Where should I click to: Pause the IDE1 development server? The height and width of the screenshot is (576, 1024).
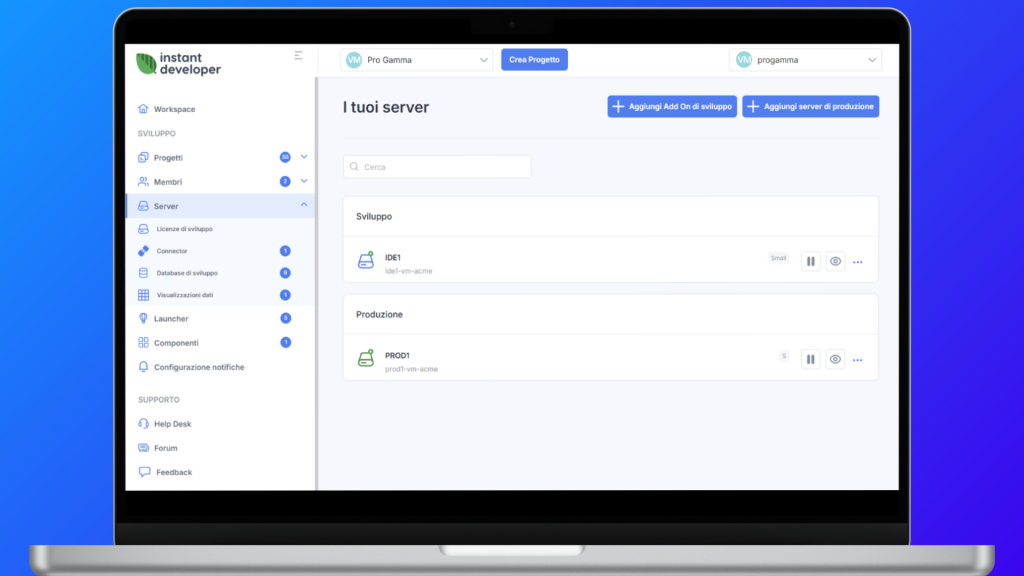click(811, 261)
